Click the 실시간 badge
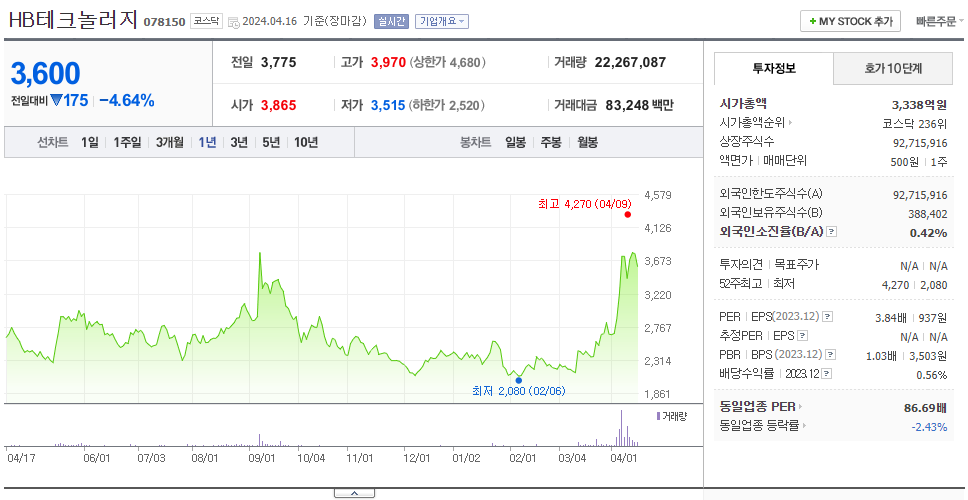The width and height of the screenshot is (968, 500). click(x=391, y=22)
